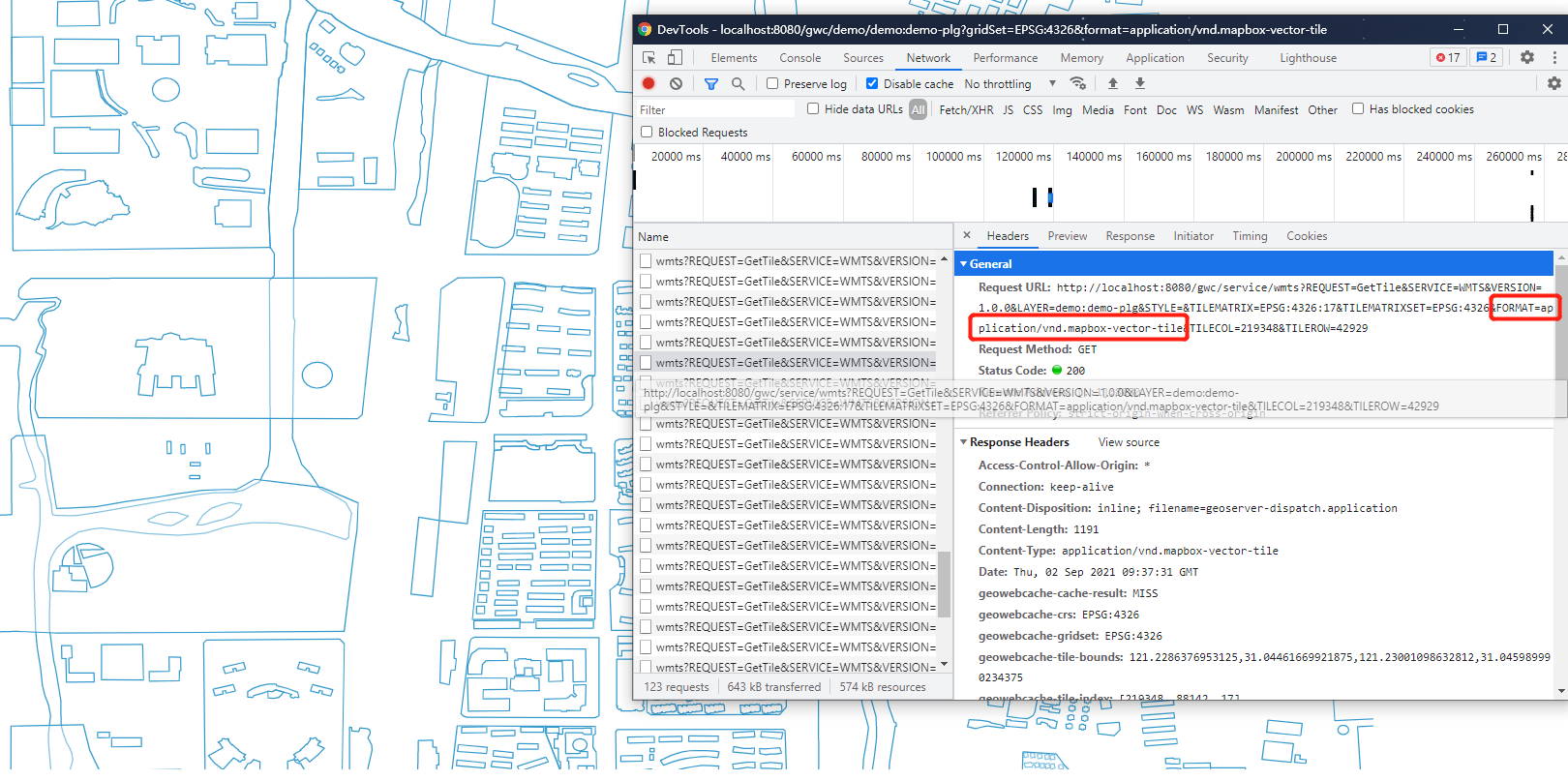Image resolution: width=1568 pixels, height=781 pixels.
Task: Open network search with magnifier icon
Action: [738, 84]
